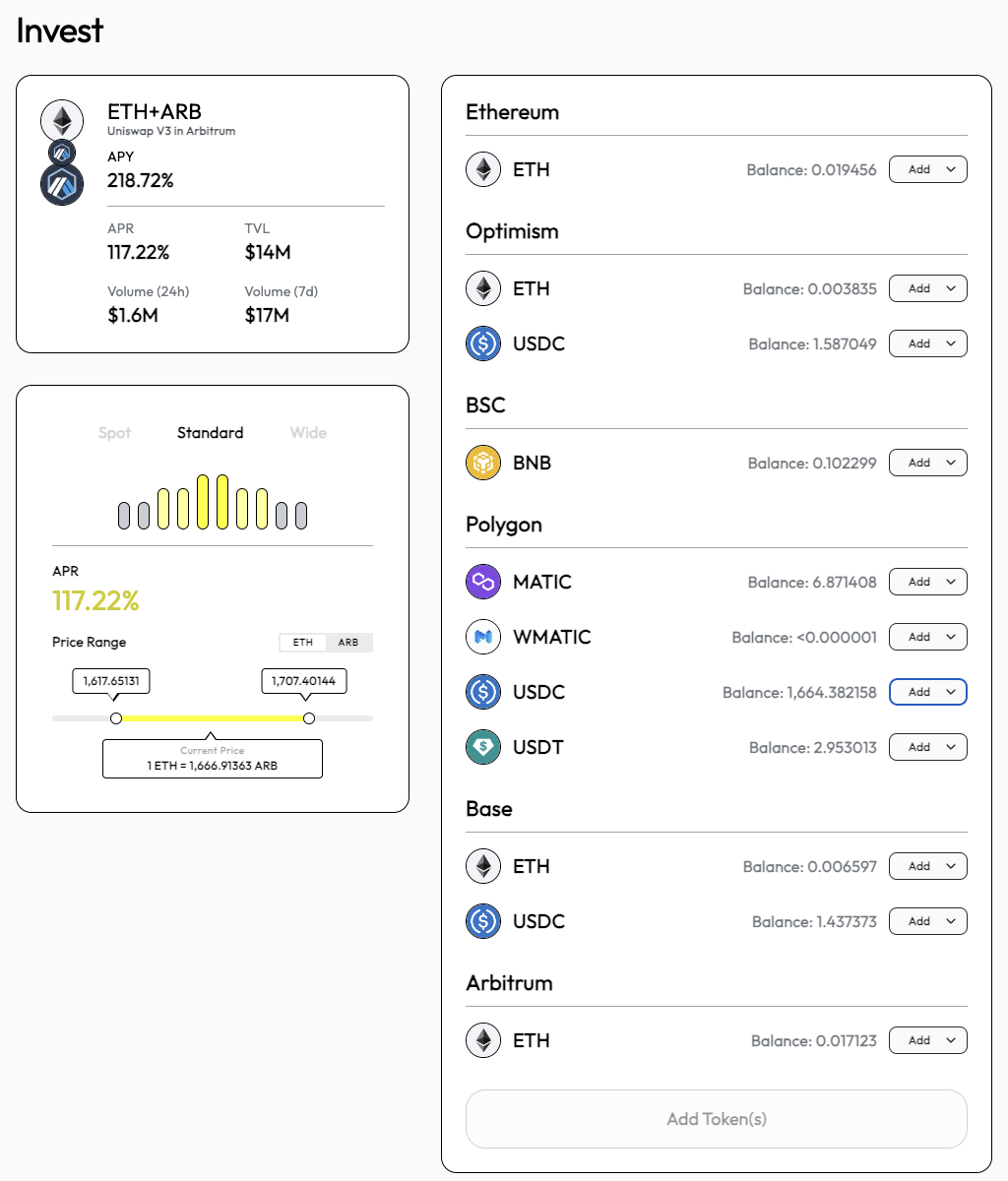Click the 1,617.65131 minimum price field
The height and width of the screenshot is (1181, 1008).
tap(111, 681)
